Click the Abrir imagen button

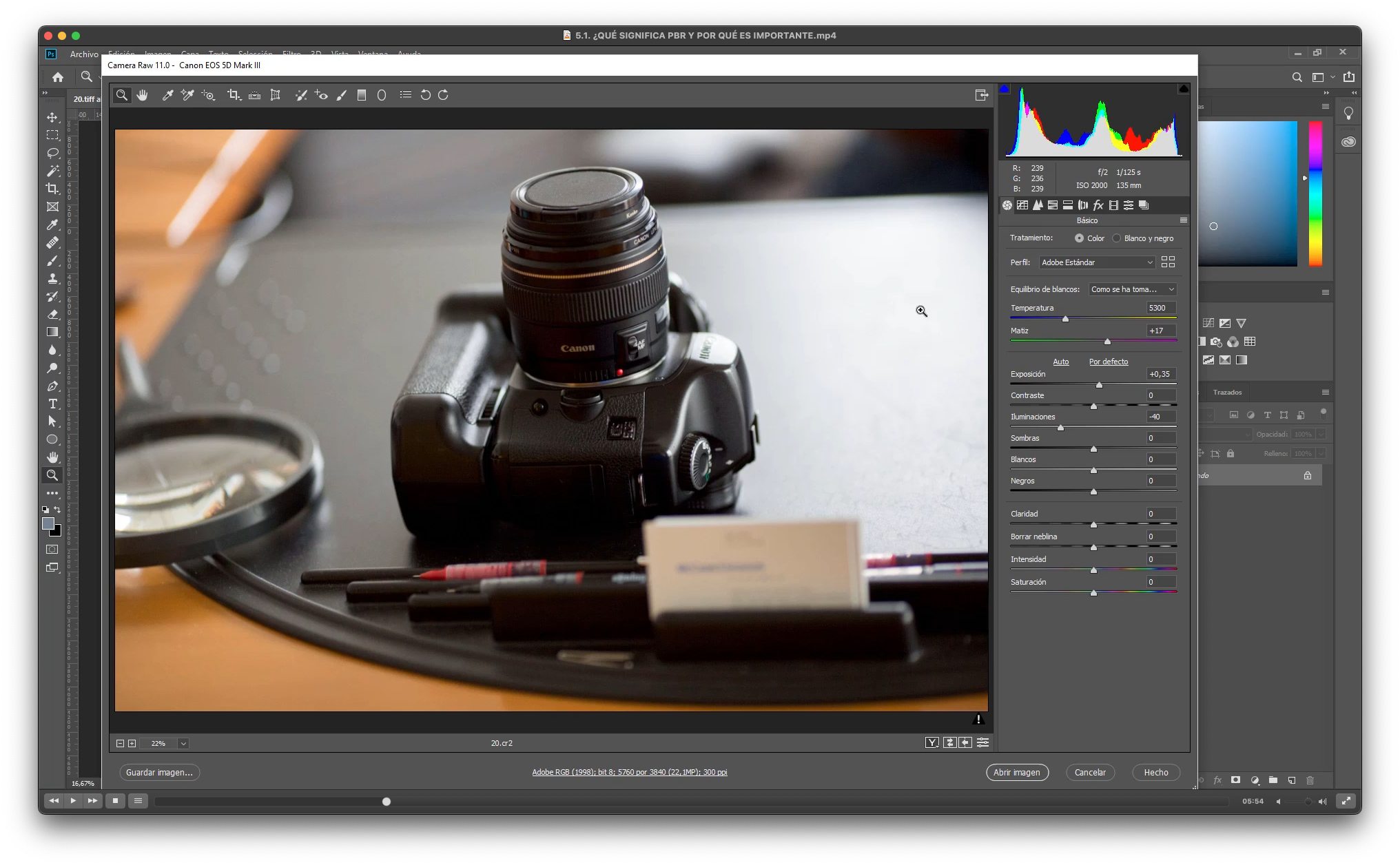point(1017,773)
